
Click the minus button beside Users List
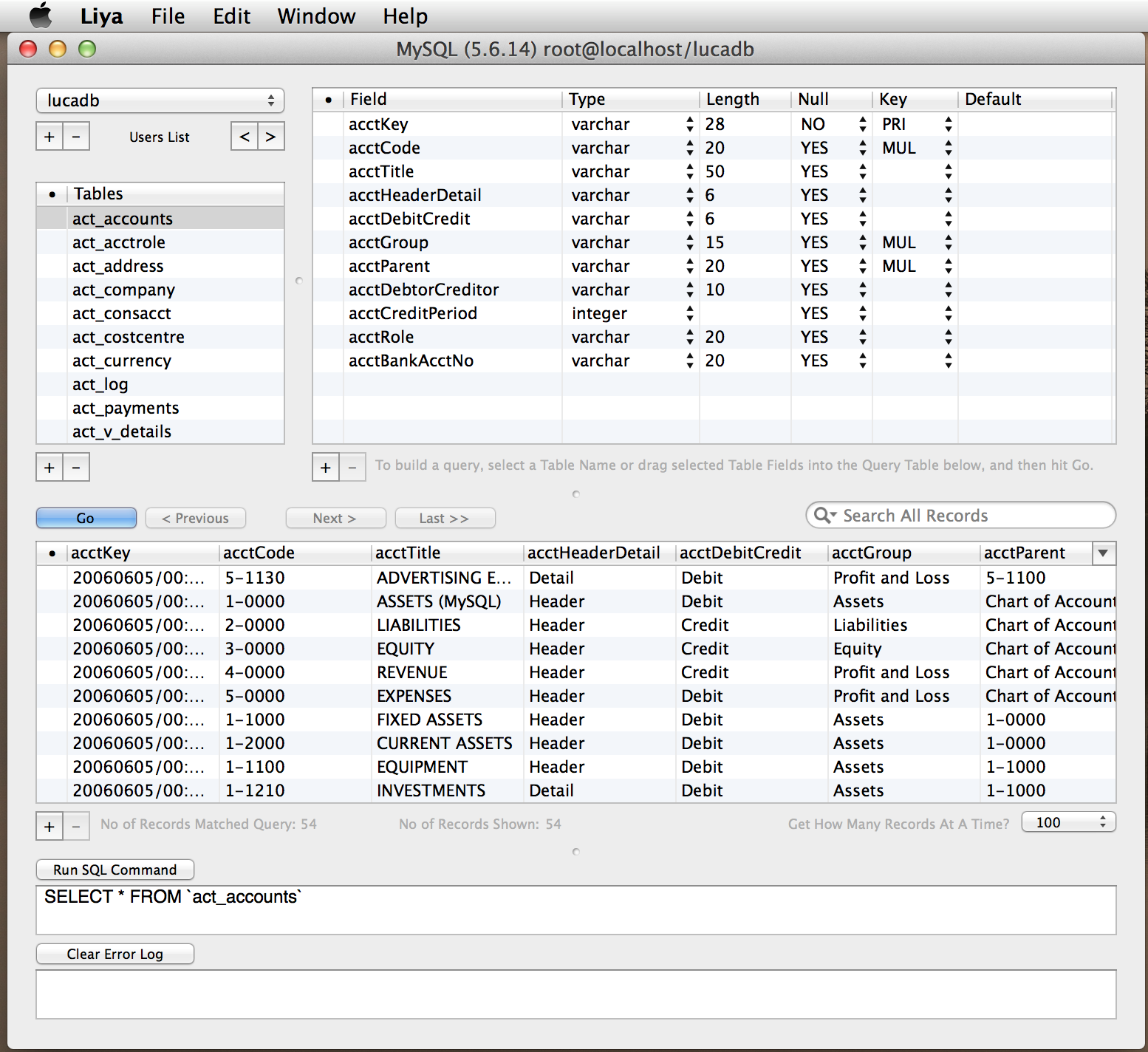76,137
